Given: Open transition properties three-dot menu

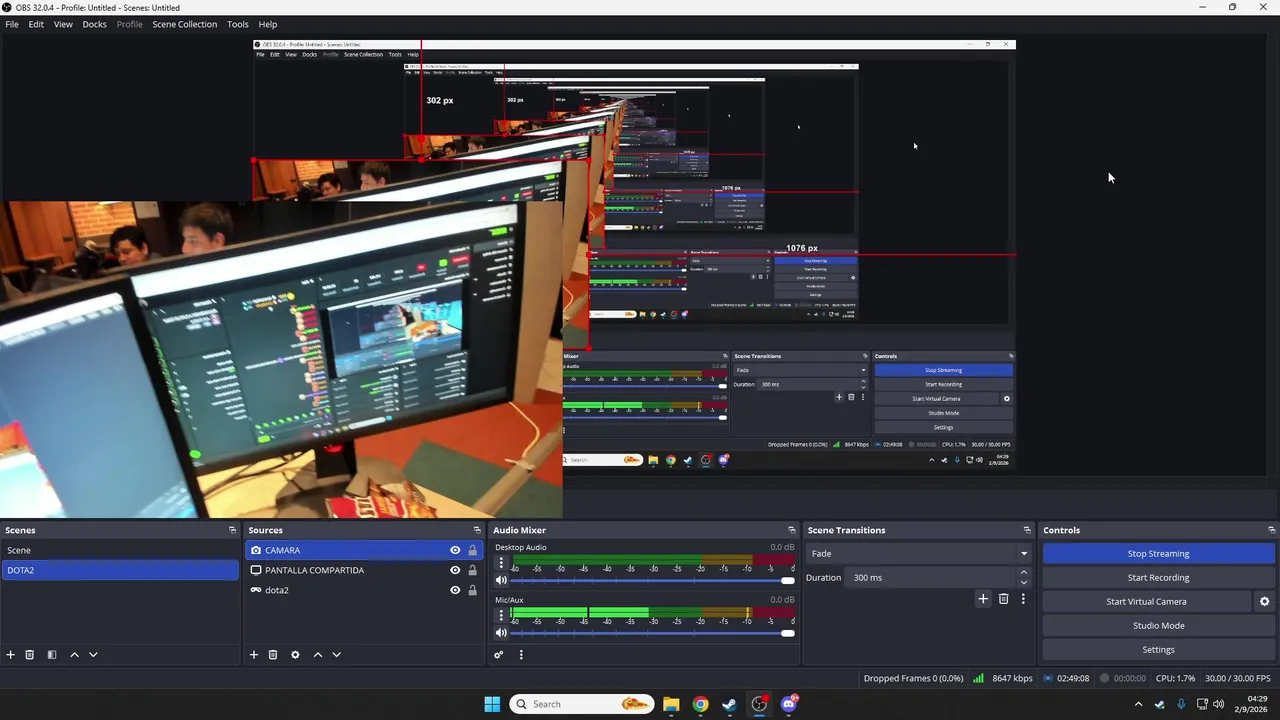Looking at the screenshot, I should point(1023,599).
